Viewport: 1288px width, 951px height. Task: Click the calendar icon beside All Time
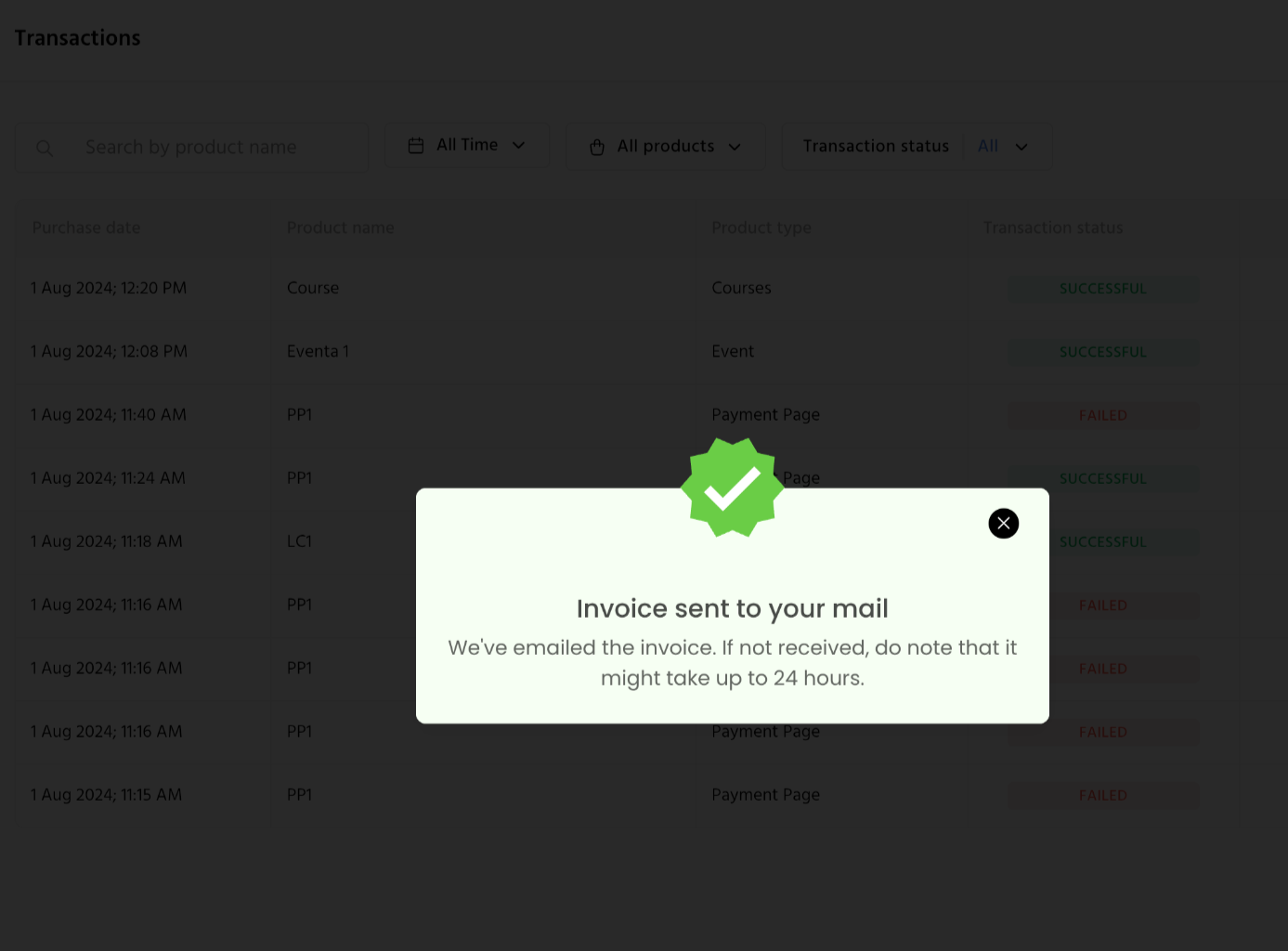coord(416,146)
